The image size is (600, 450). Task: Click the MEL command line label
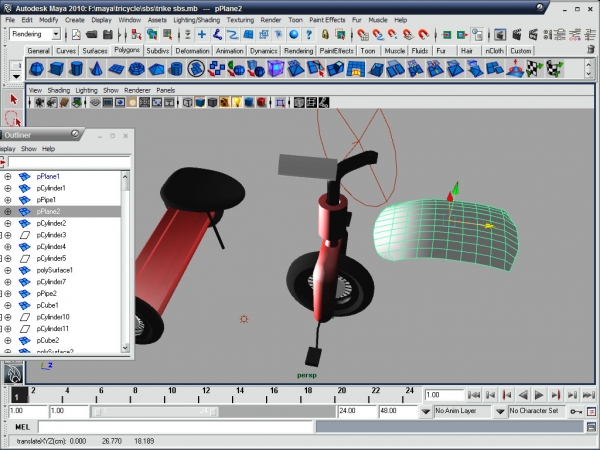pyautogui.click(x=22, y=427)
